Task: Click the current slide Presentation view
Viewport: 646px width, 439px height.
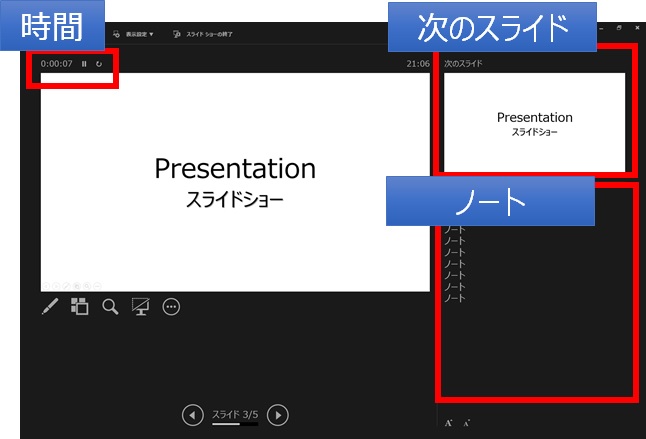Action: tap(235, 182)
